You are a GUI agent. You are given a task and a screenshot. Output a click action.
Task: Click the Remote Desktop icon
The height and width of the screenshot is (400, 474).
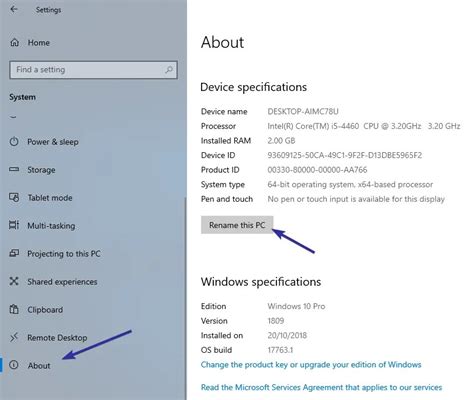(x=14, y=337)
